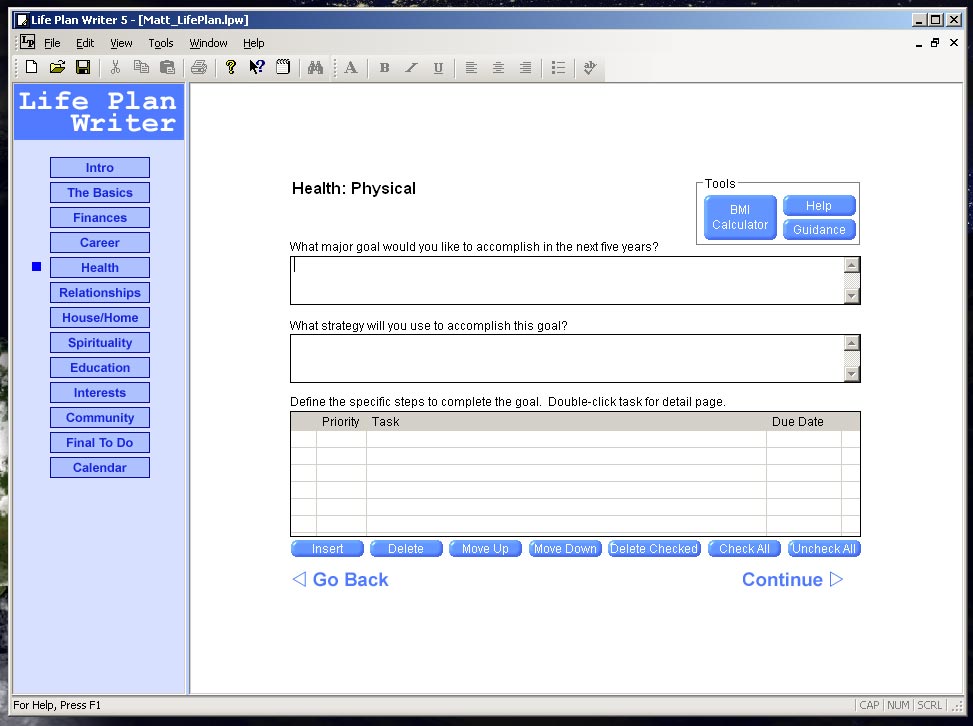
Task: Open the Help menu
Action: point(253,43)
